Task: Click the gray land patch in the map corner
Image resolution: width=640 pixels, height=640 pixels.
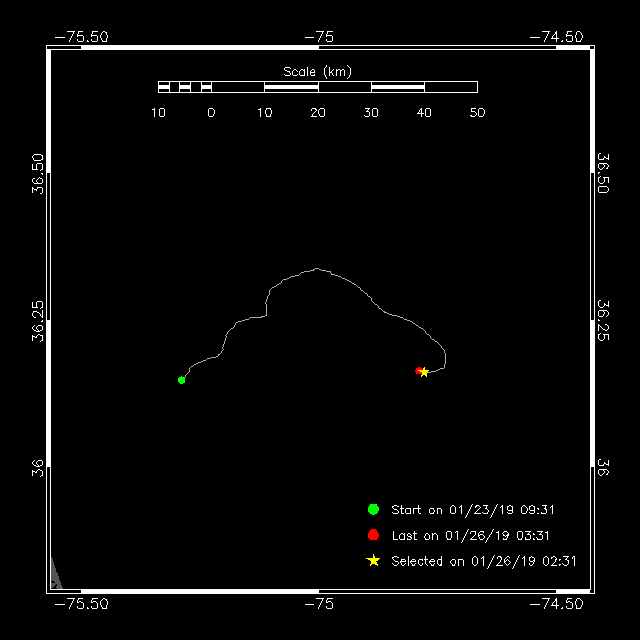Action: pyautogui.click(x=56, y=575)
